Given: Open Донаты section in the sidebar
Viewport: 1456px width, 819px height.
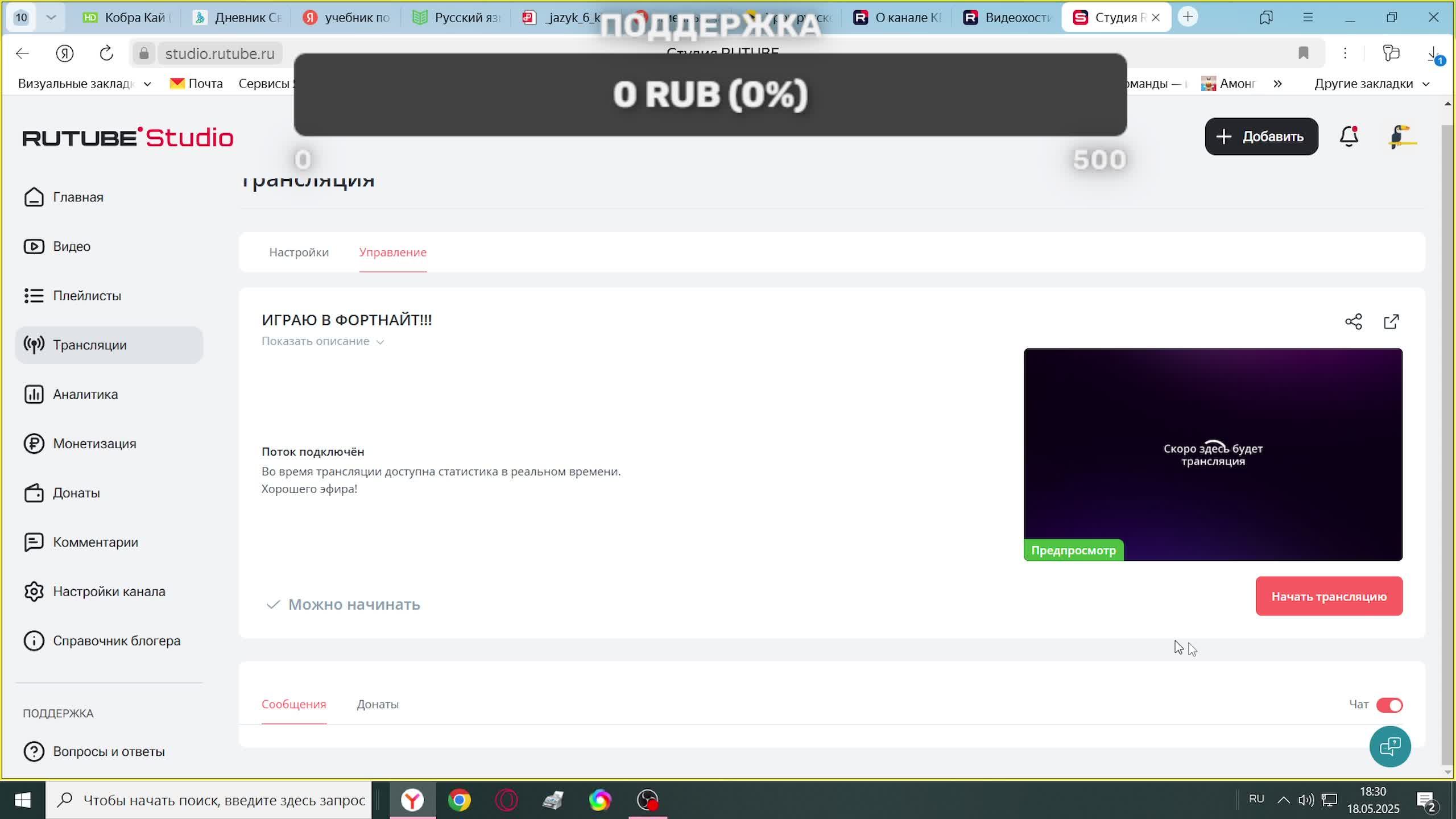Looking at the screenshot, I should click(x=76, y=493).
